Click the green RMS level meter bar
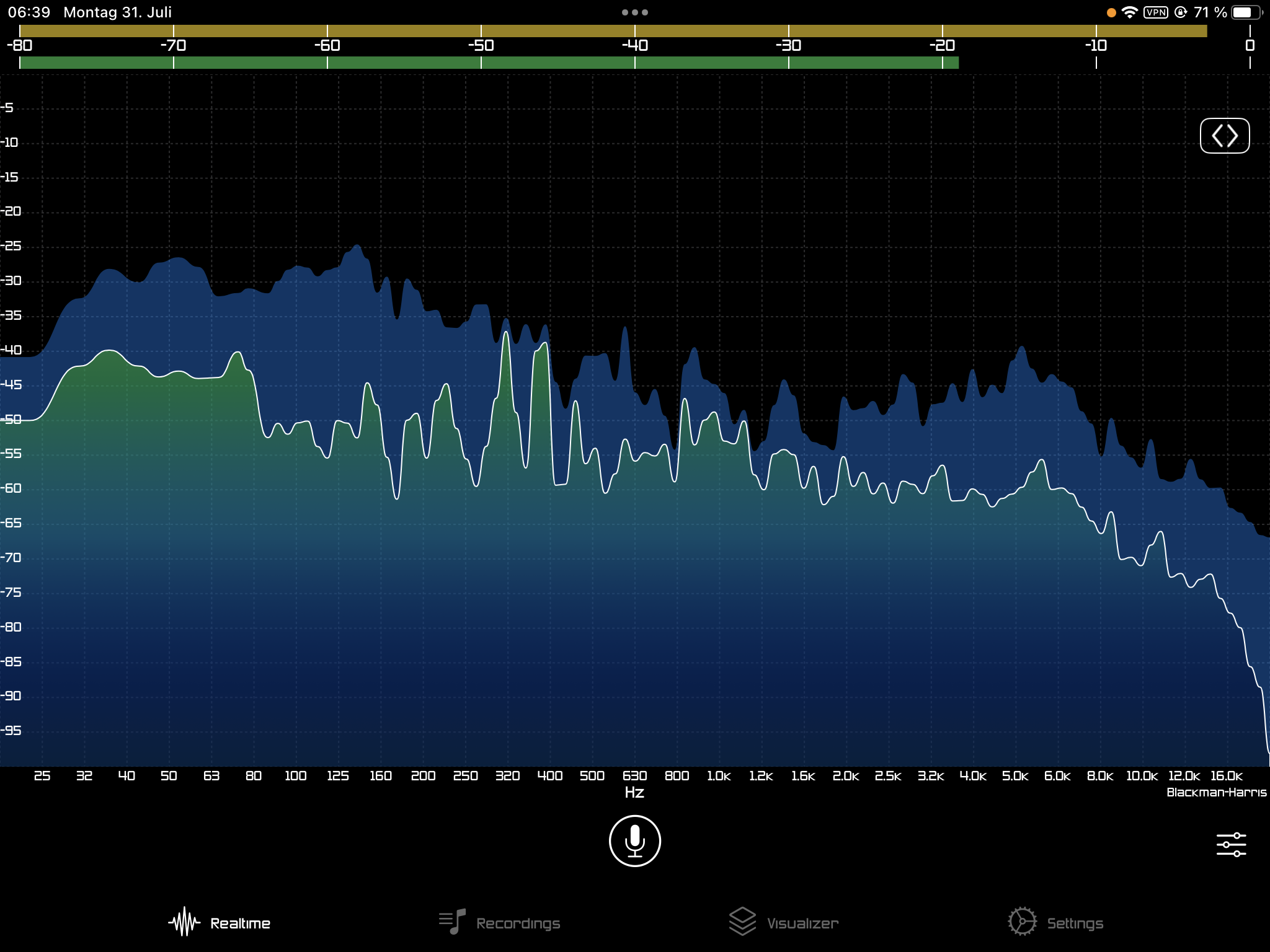Viewport: 1270px width, 952px height. 489,63
